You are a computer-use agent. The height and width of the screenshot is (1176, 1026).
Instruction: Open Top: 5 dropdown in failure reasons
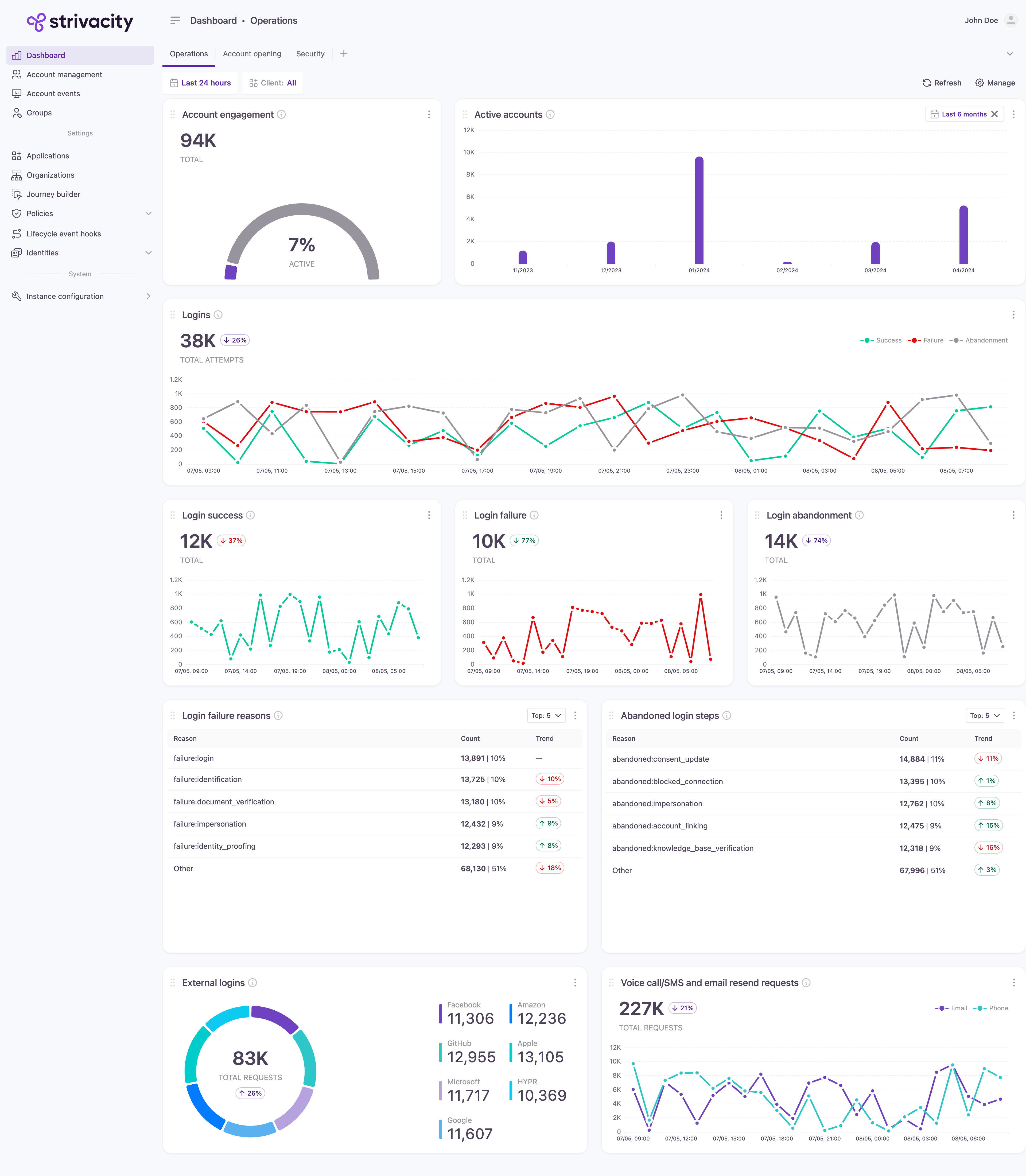pyautogui.click(x=546, y=716)
